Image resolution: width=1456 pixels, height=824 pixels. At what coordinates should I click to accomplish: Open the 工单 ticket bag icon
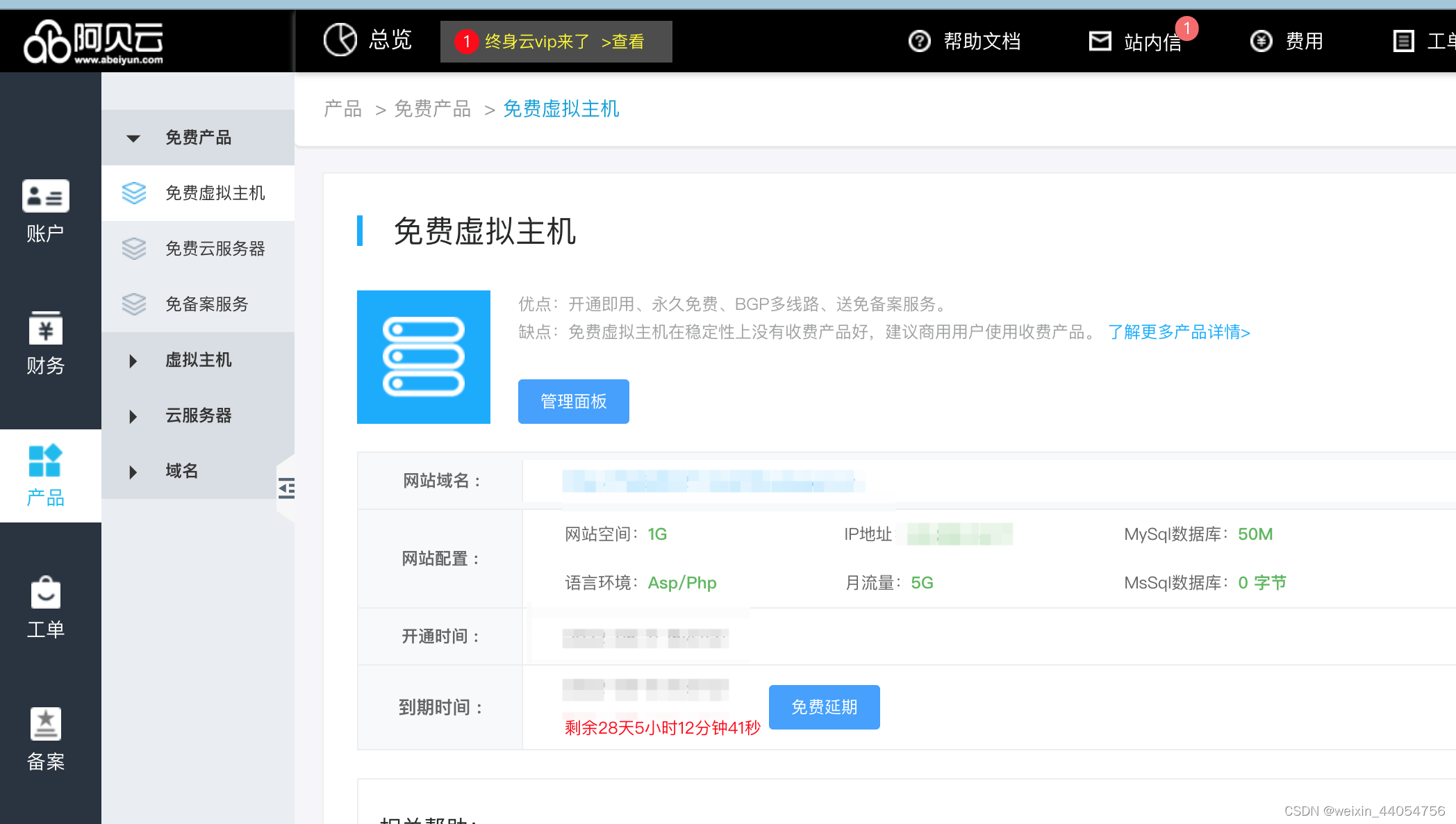point(46,593)
